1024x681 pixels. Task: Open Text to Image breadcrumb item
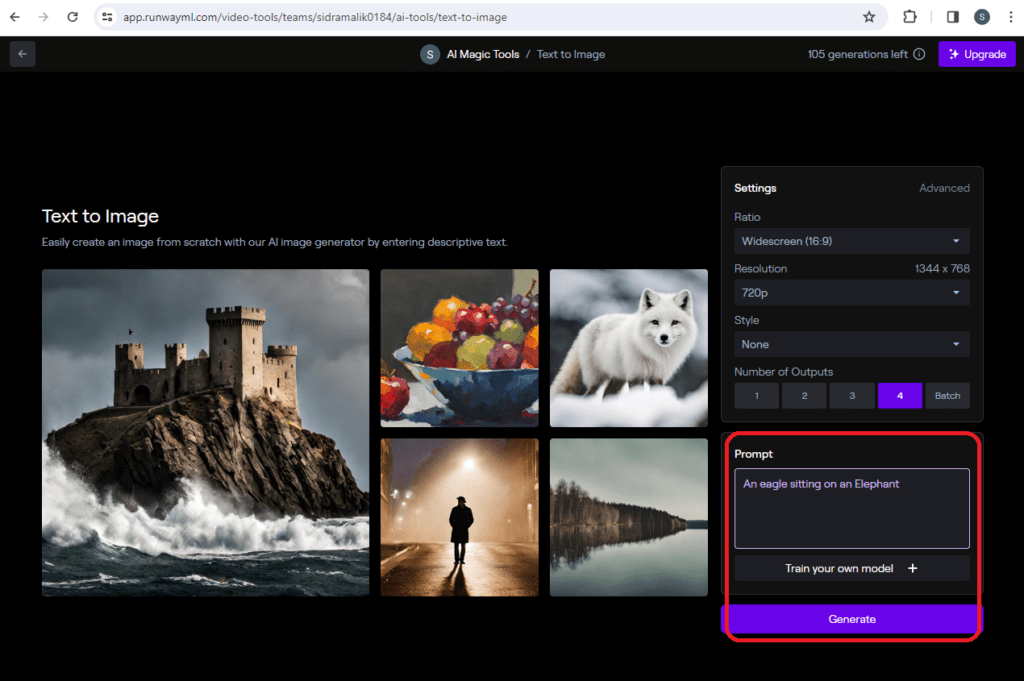click(x=570, y=54)
